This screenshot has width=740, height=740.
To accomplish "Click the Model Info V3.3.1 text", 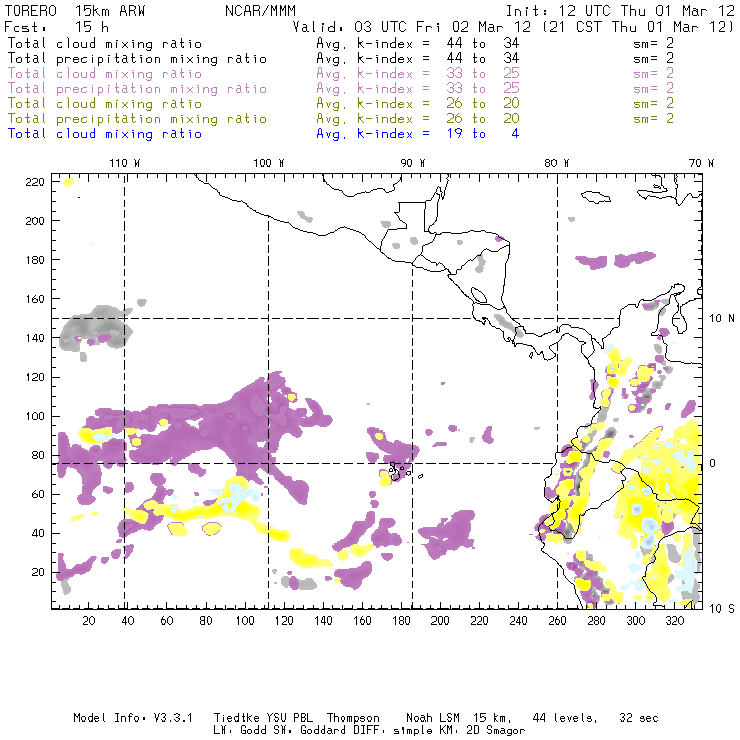I will (x=122, y=718).
